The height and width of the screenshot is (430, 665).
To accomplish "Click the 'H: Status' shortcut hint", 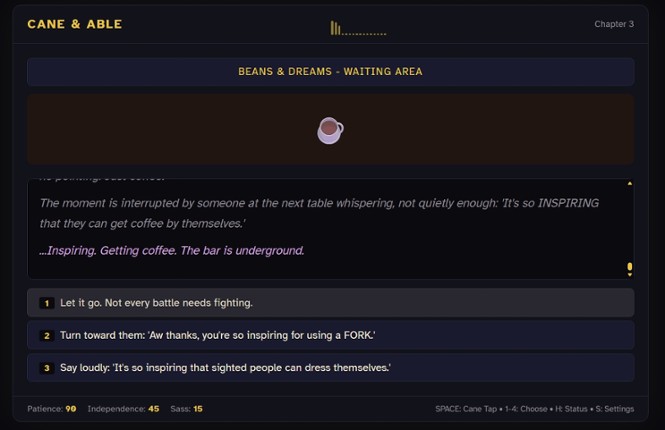I will pyautogui.click(x=571, y=409).
